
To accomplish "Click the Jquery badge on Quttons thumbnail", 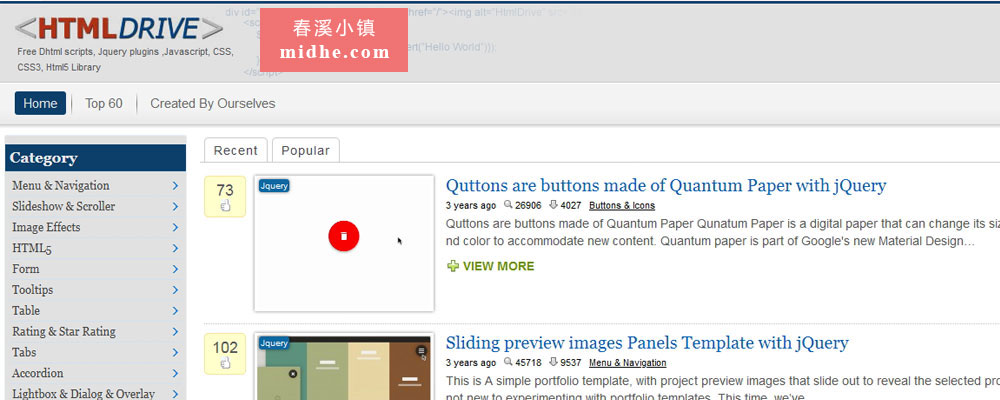I will [274, 186].
